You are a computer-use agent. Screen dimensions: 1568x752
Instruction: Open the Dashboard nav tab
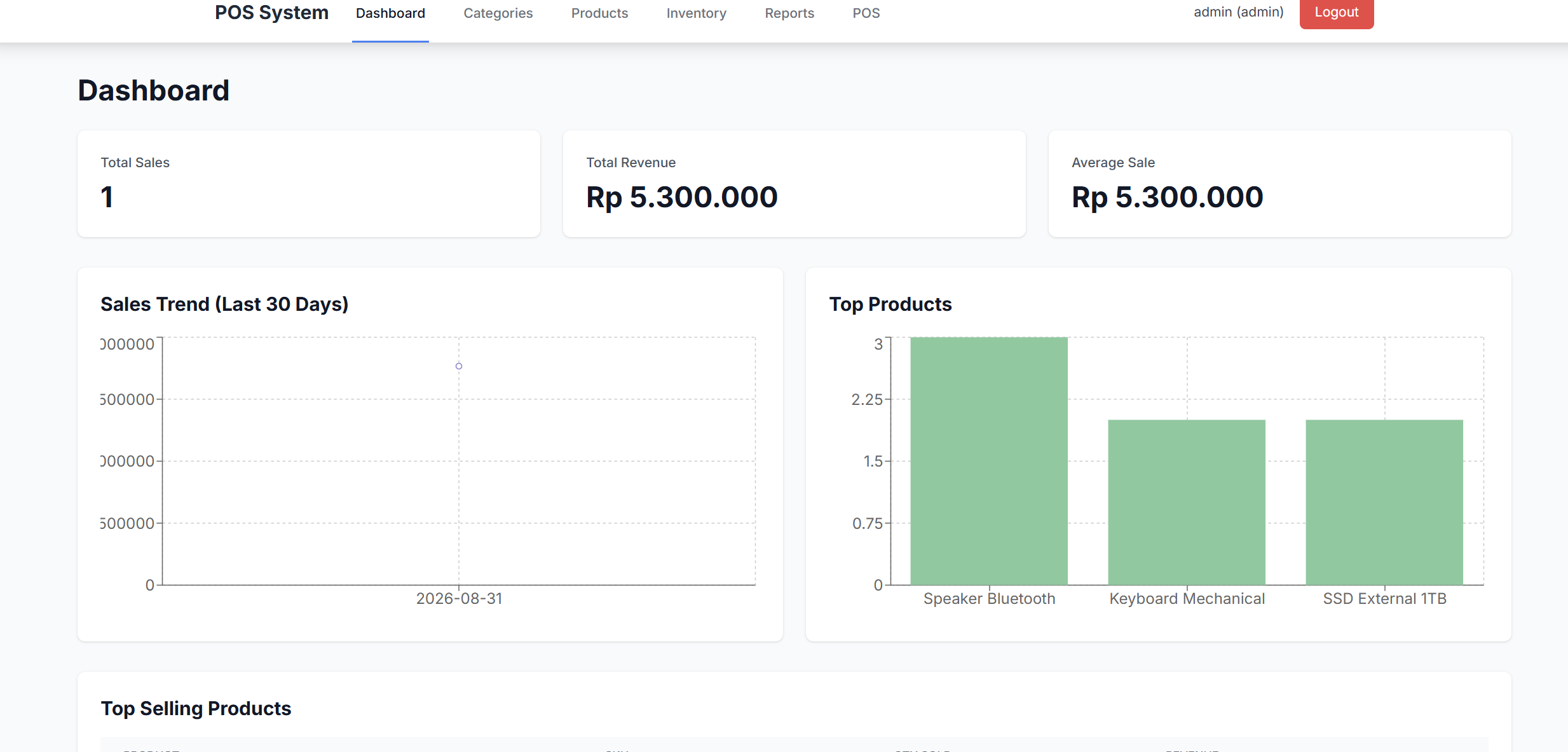point(390,13)
